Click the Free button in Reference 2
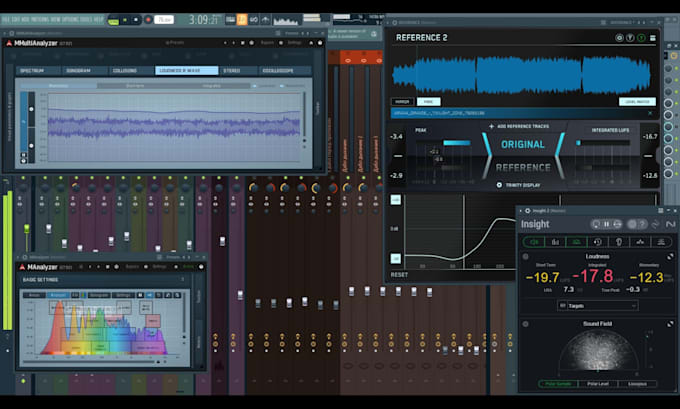 pos(428,101)
